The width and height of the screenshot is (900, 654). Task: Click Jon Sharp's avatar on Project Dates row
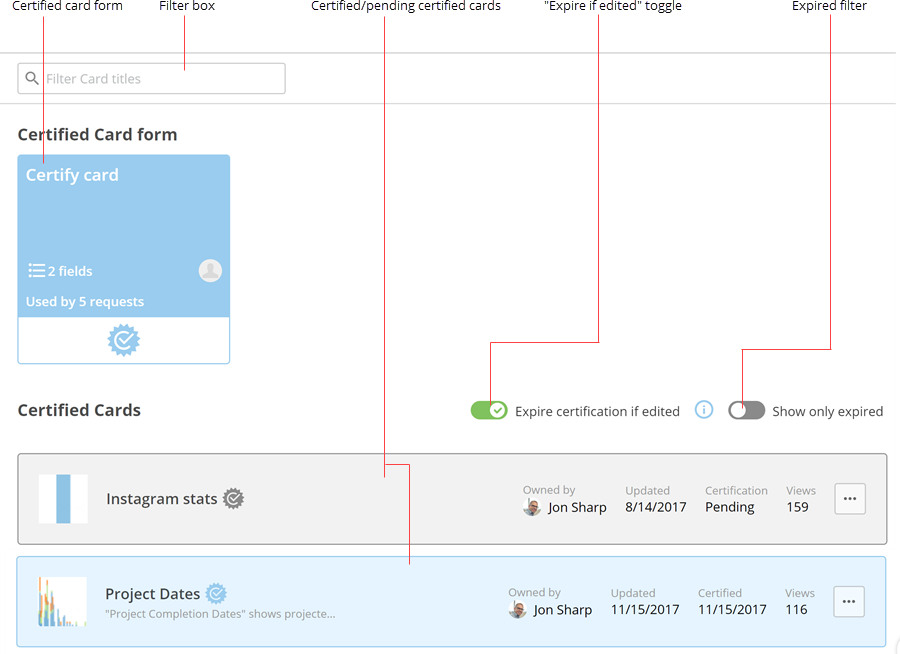(x=519, y=610)
